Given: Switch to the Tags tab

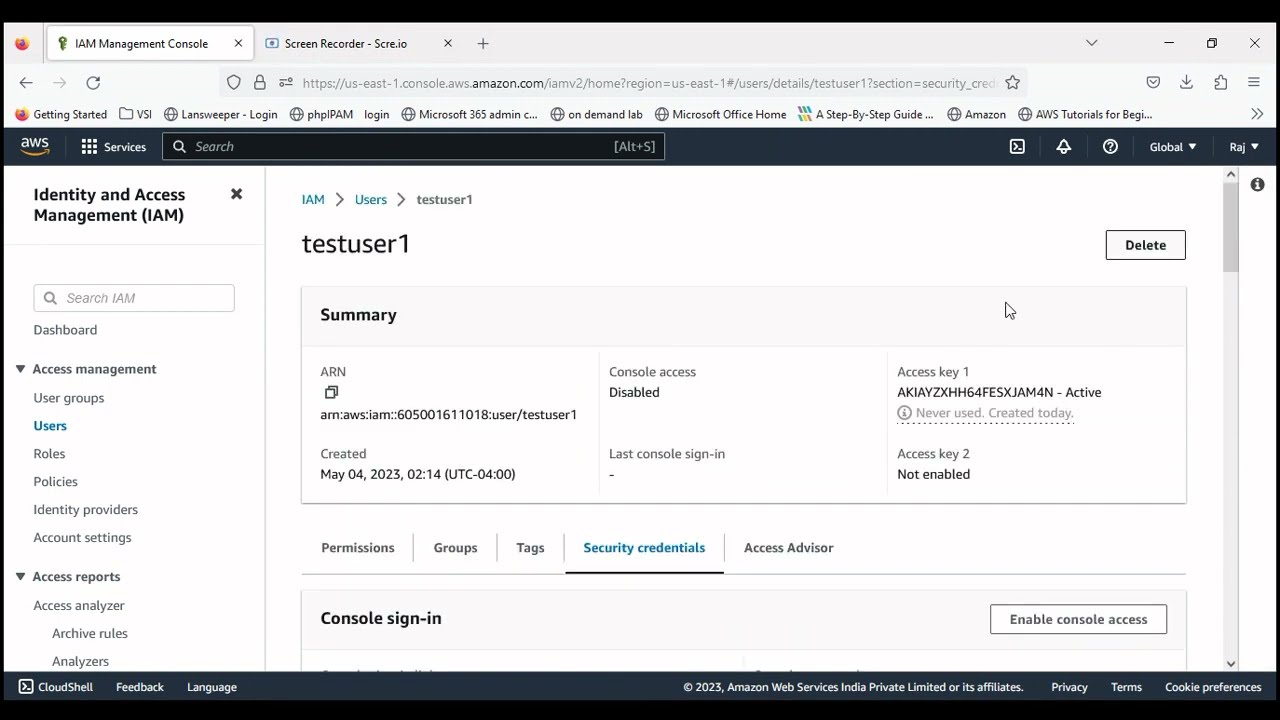Looking at the screenshot, I should (530, 548).
